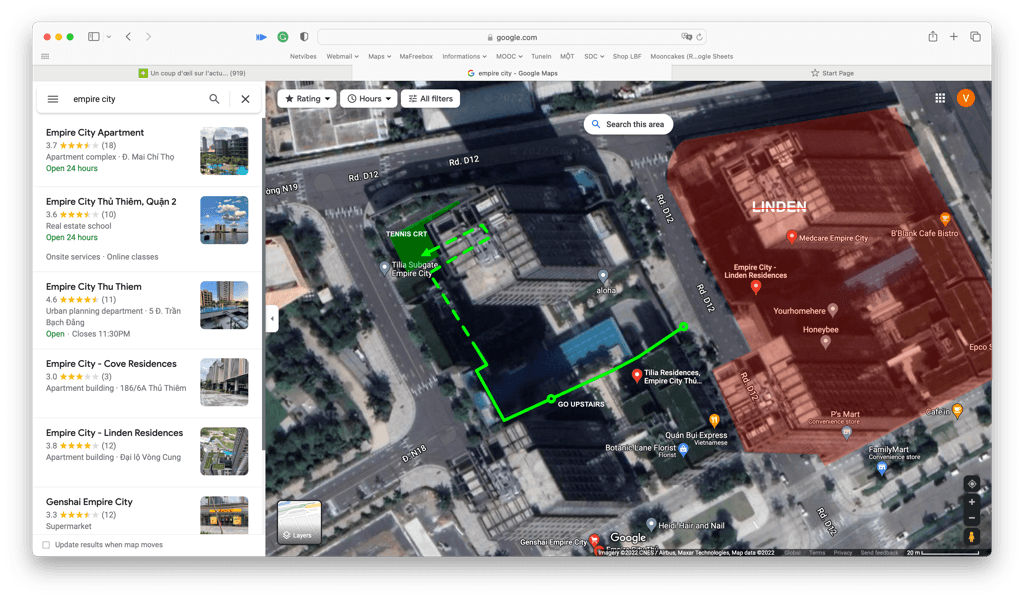The image size is (1024, 599).
Task: Open the Safari share menu
Action: pos(933,37)
